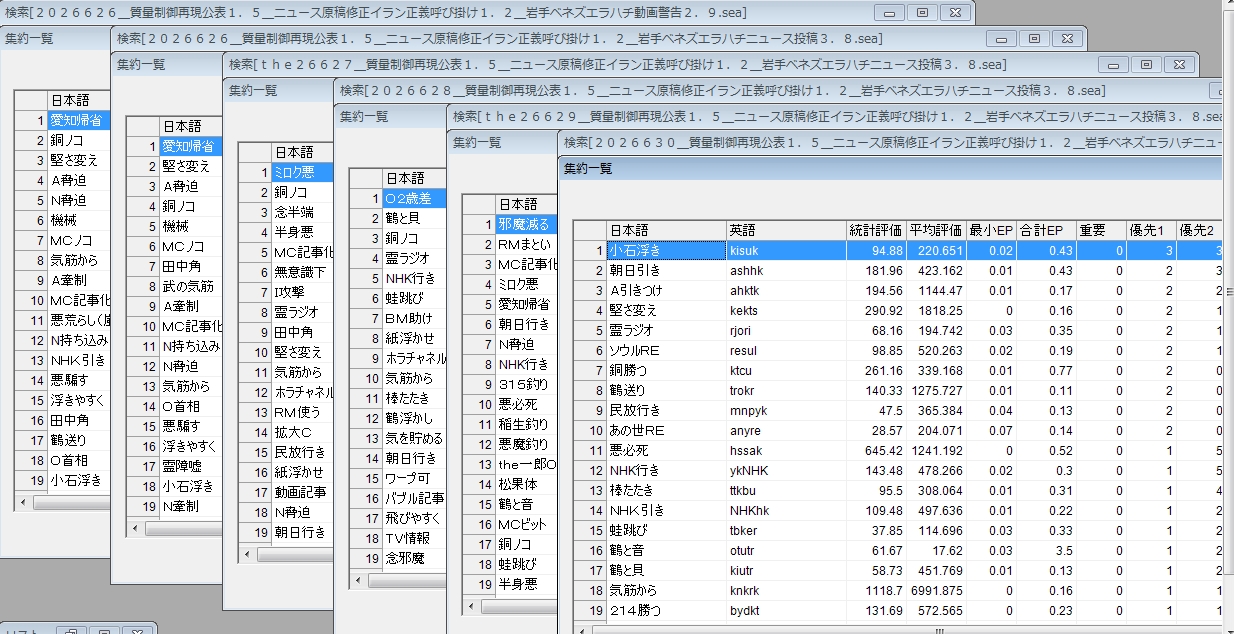Select the 315釣り row
This screenshot has width=1234, height=634.
[526, 384]
